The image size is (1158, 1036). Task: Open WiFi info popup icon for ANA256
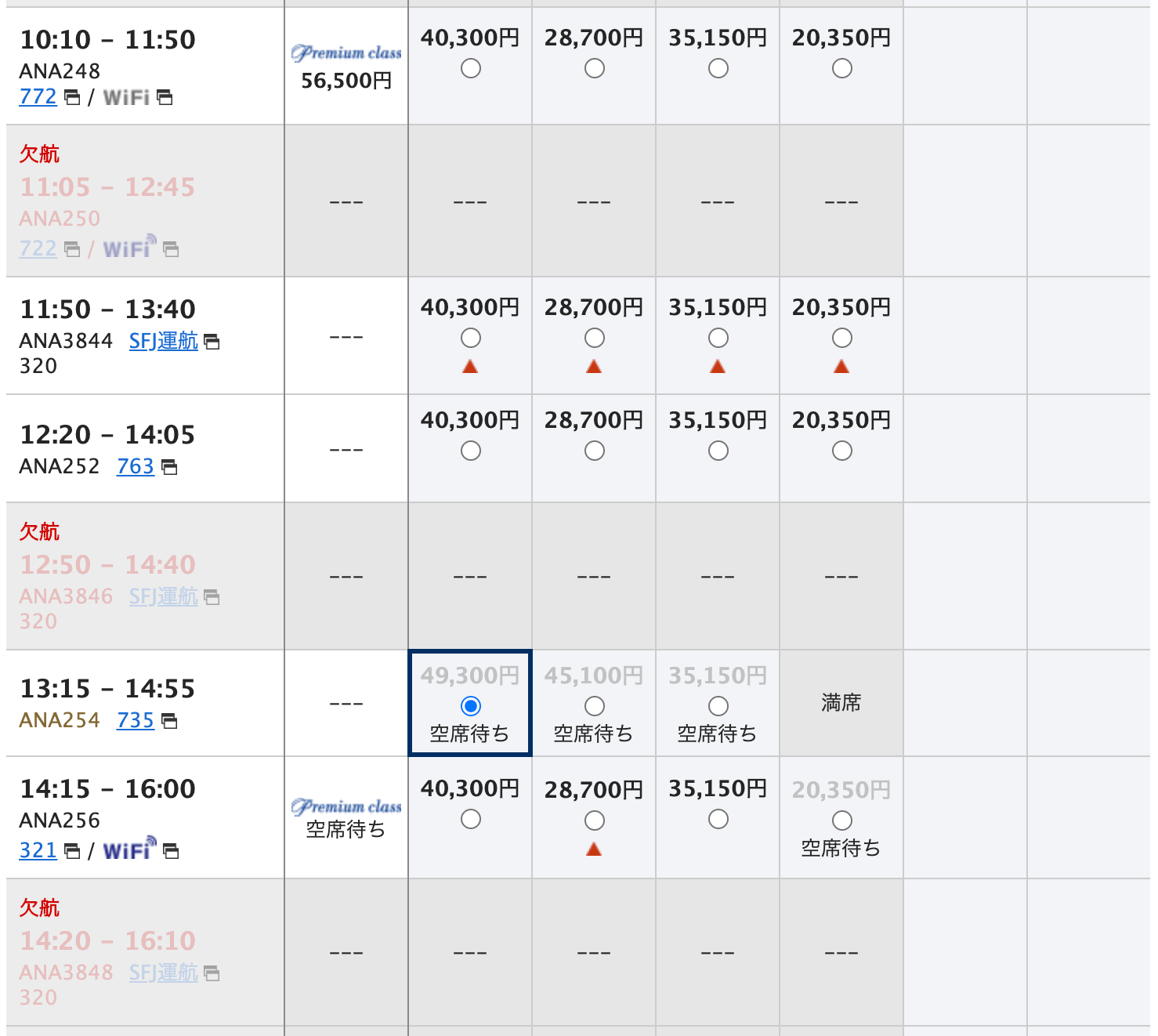(x=171, y=851)
